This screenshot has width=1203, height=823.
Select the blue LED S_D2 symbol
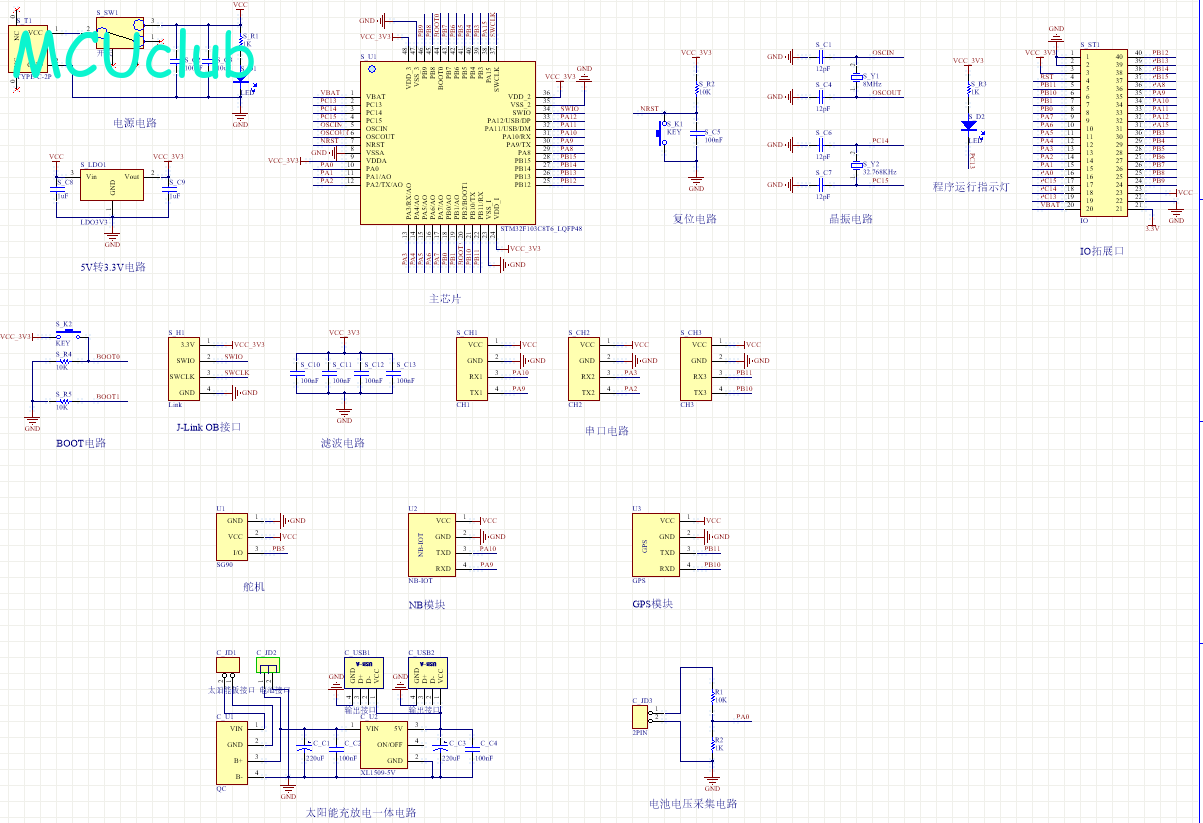[x=968, y=127]
